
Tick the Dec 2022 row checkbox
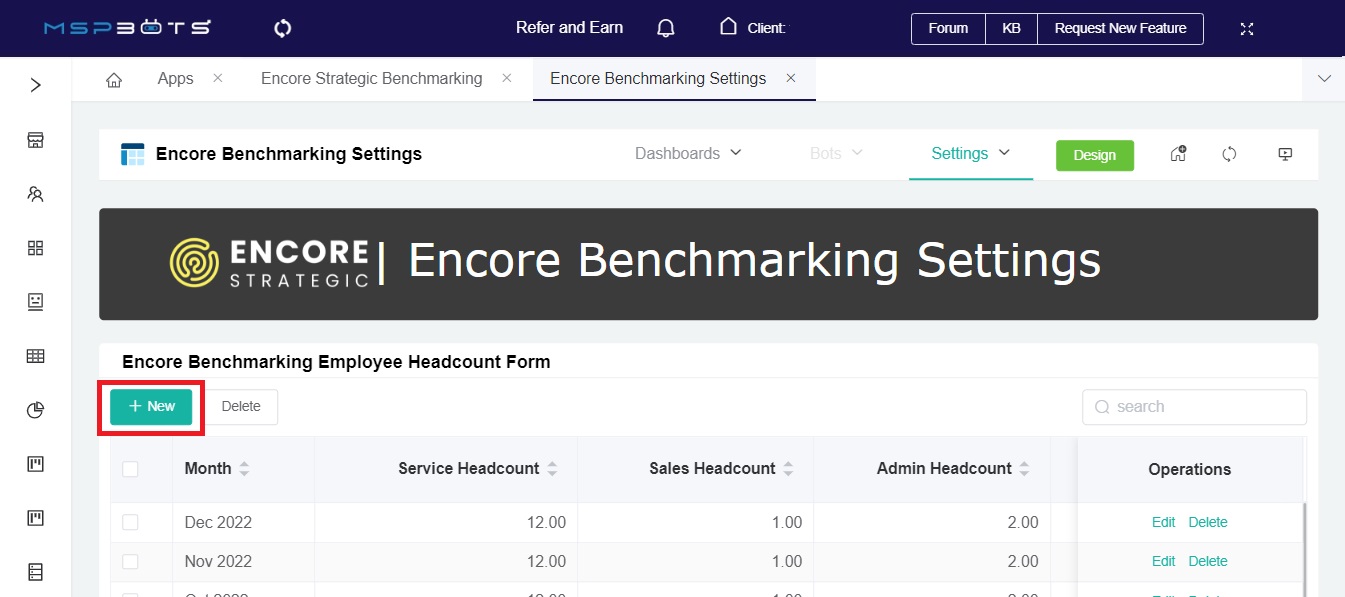pos(130,522)
